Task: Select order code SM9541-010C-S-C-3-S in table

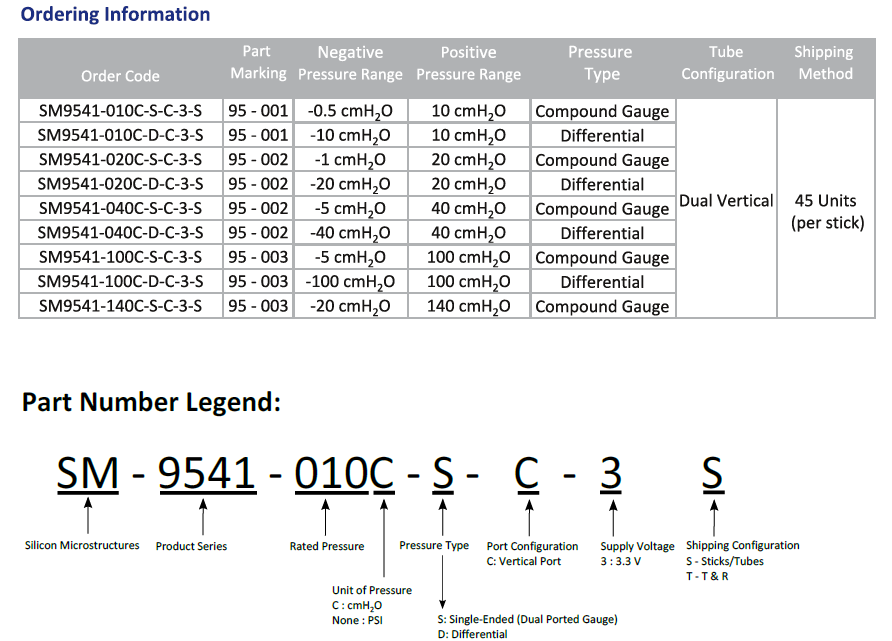Action: click(120, 111)
